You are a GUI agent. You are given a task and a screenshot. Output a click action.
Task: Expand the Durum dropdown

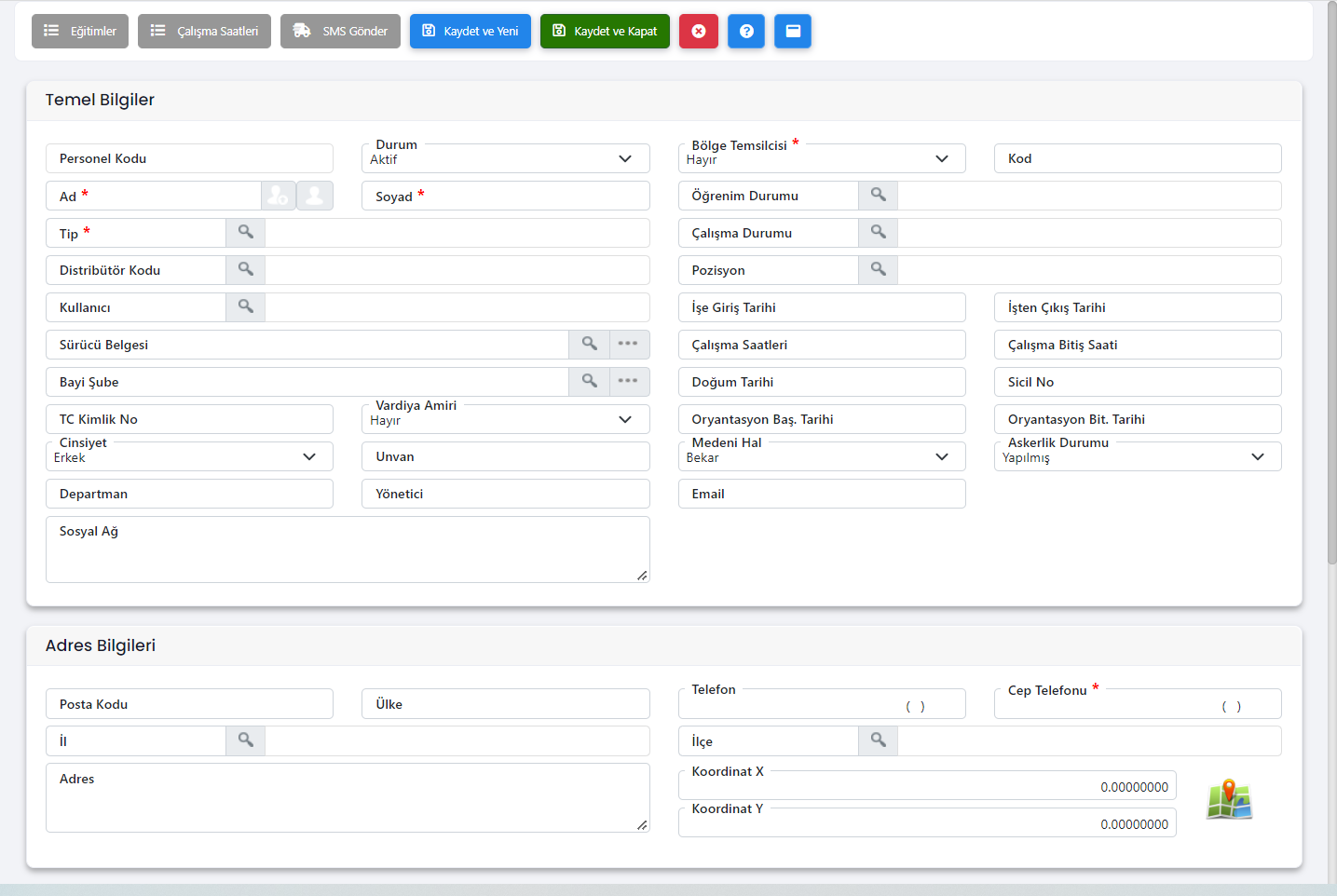pos(506,158)
